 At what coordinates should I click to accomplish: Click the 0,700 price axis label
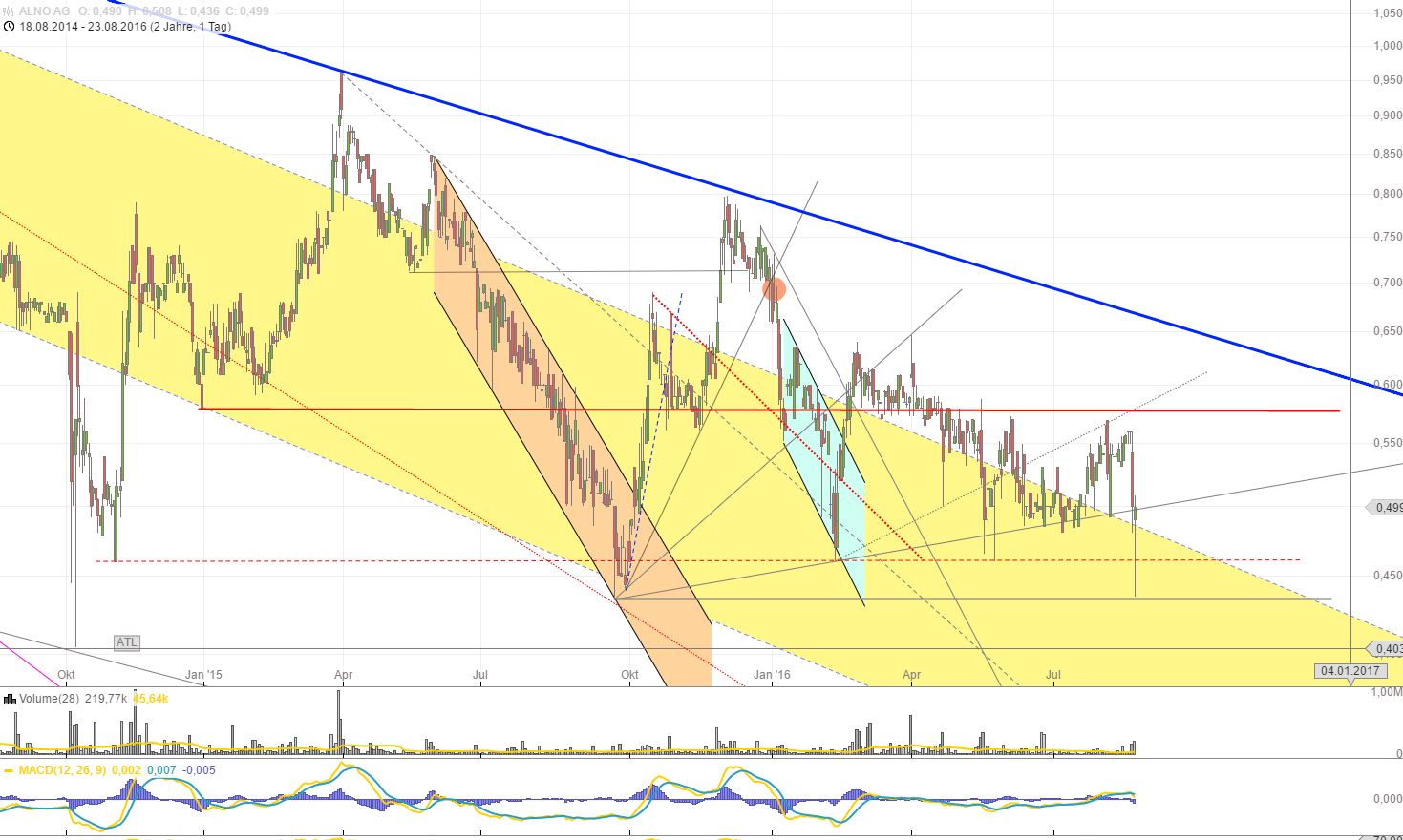[x=1387, y=283]
